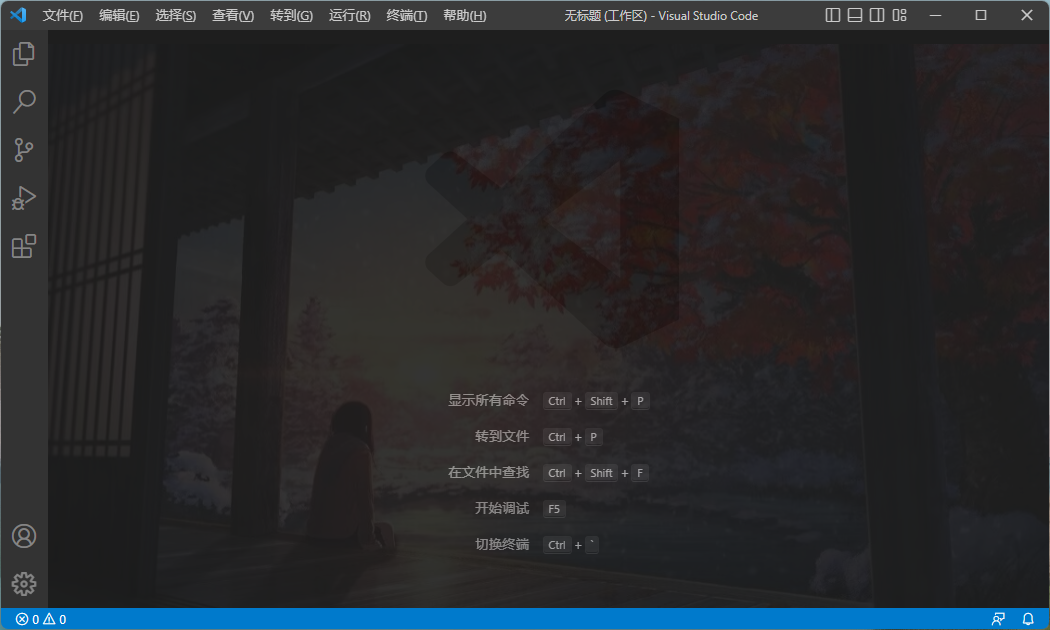Open the Run and Debug view icon
Screen dimensions: 1050x630
pos(23,198)
